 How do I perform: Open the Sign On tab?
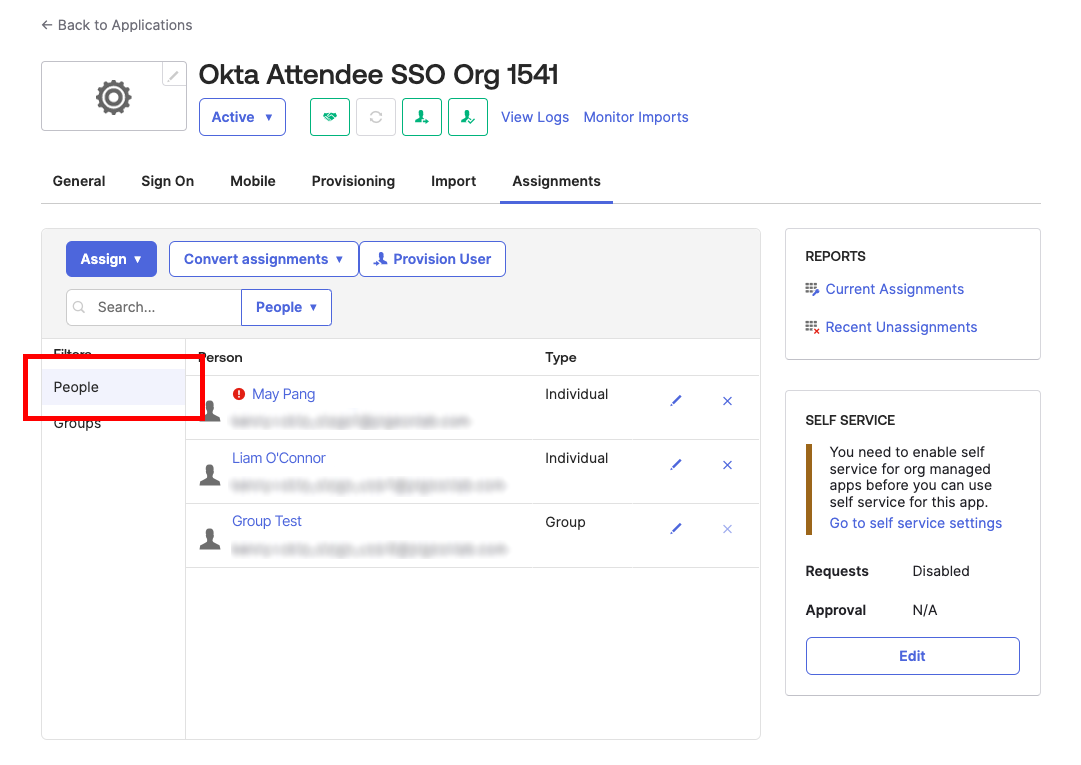(x=168, y=181)
